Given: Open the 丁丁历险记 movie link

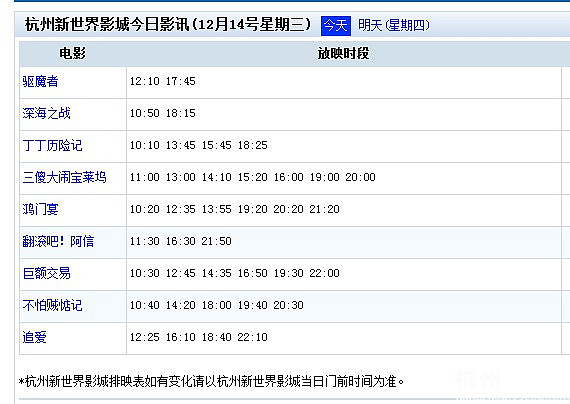Looking at the screenshot, I should [x=52, y=145].
